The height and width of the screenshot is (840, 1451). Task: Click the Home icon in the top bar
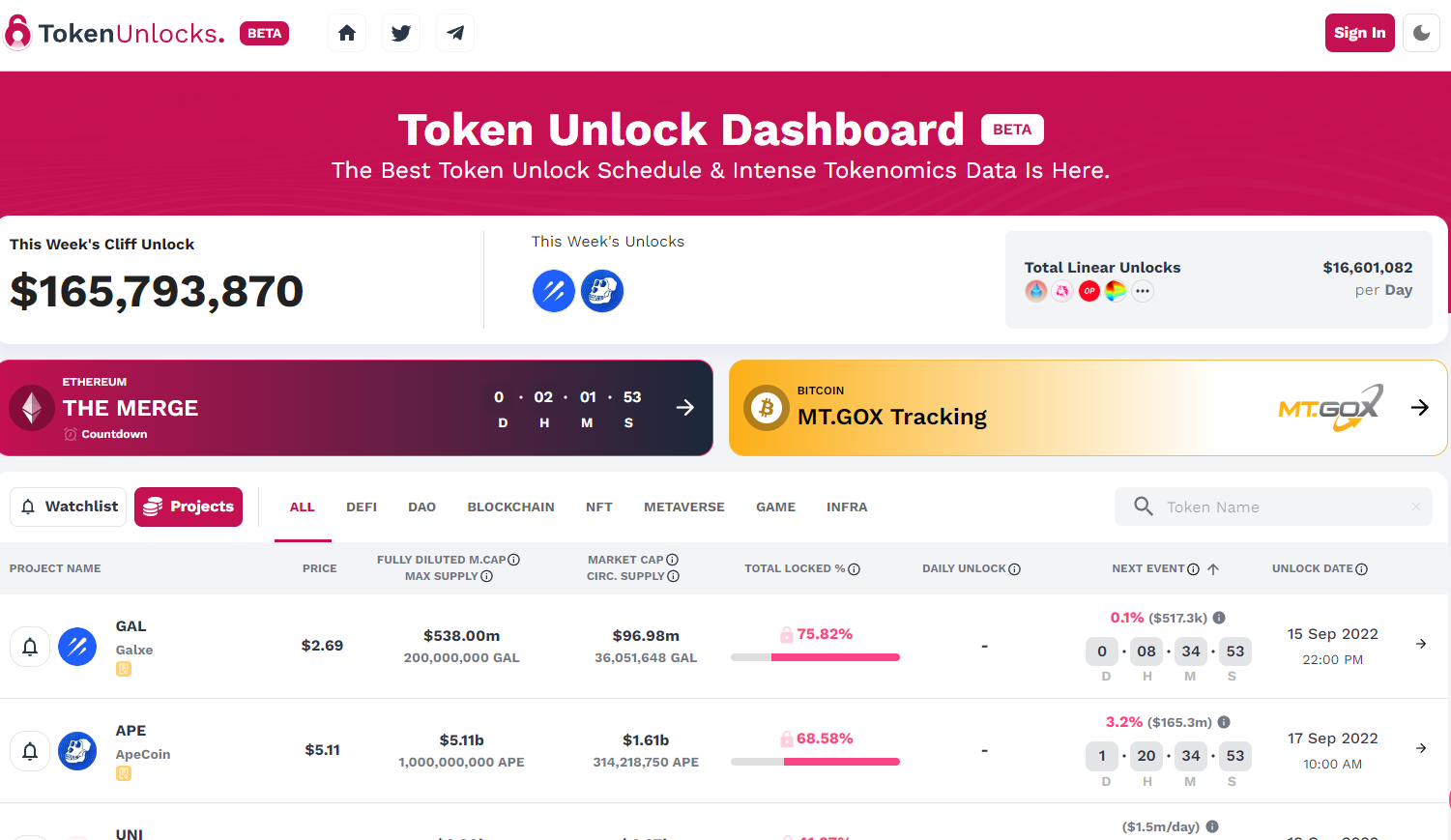tap(346, 32)
